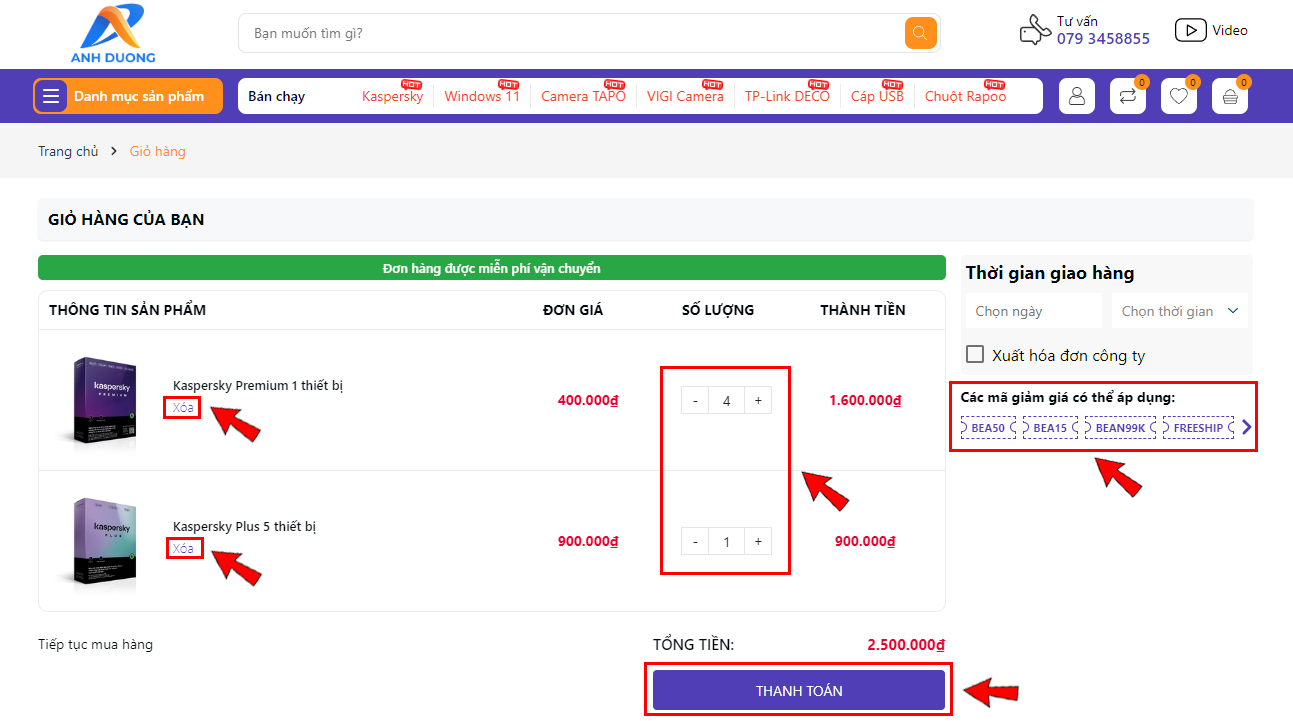Decrease Kaspersky Premium quantity with minus
The height and width of the screenshot is (721, 1293).
696,401
